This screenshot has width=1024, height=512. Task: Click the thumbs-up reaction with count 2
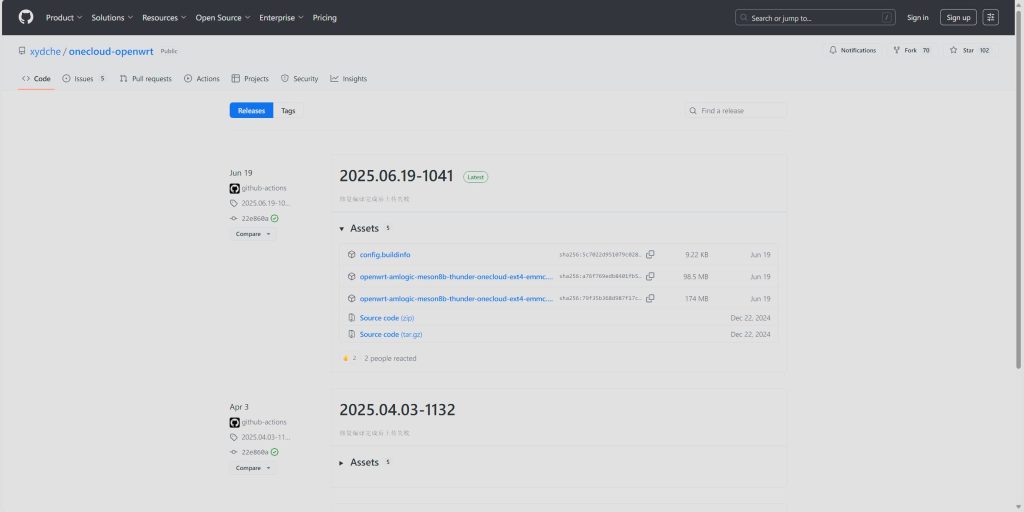349,359
